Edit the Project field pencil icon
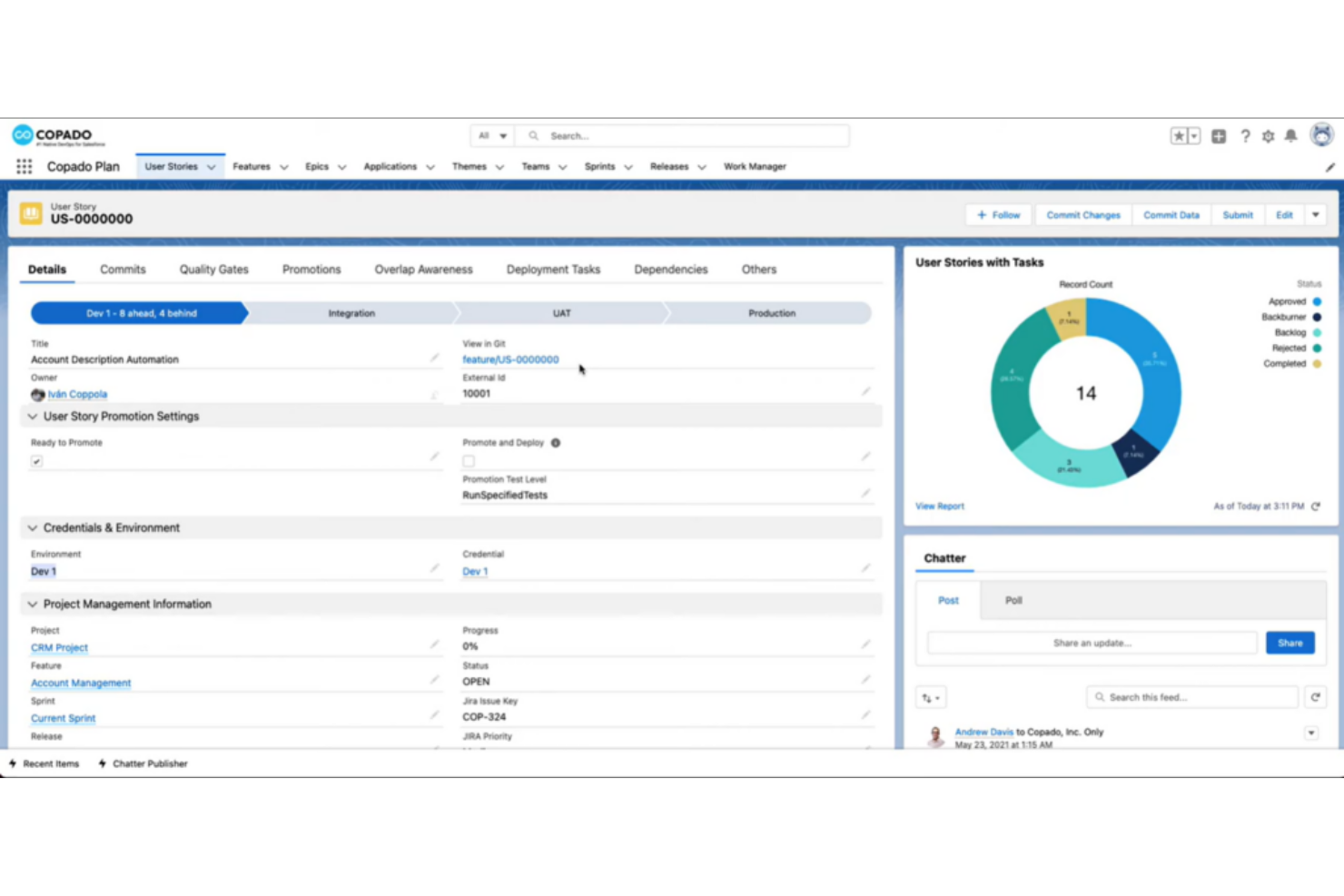Image resolution: width=1344 pixels, height=896 pixels. (434, 645)
